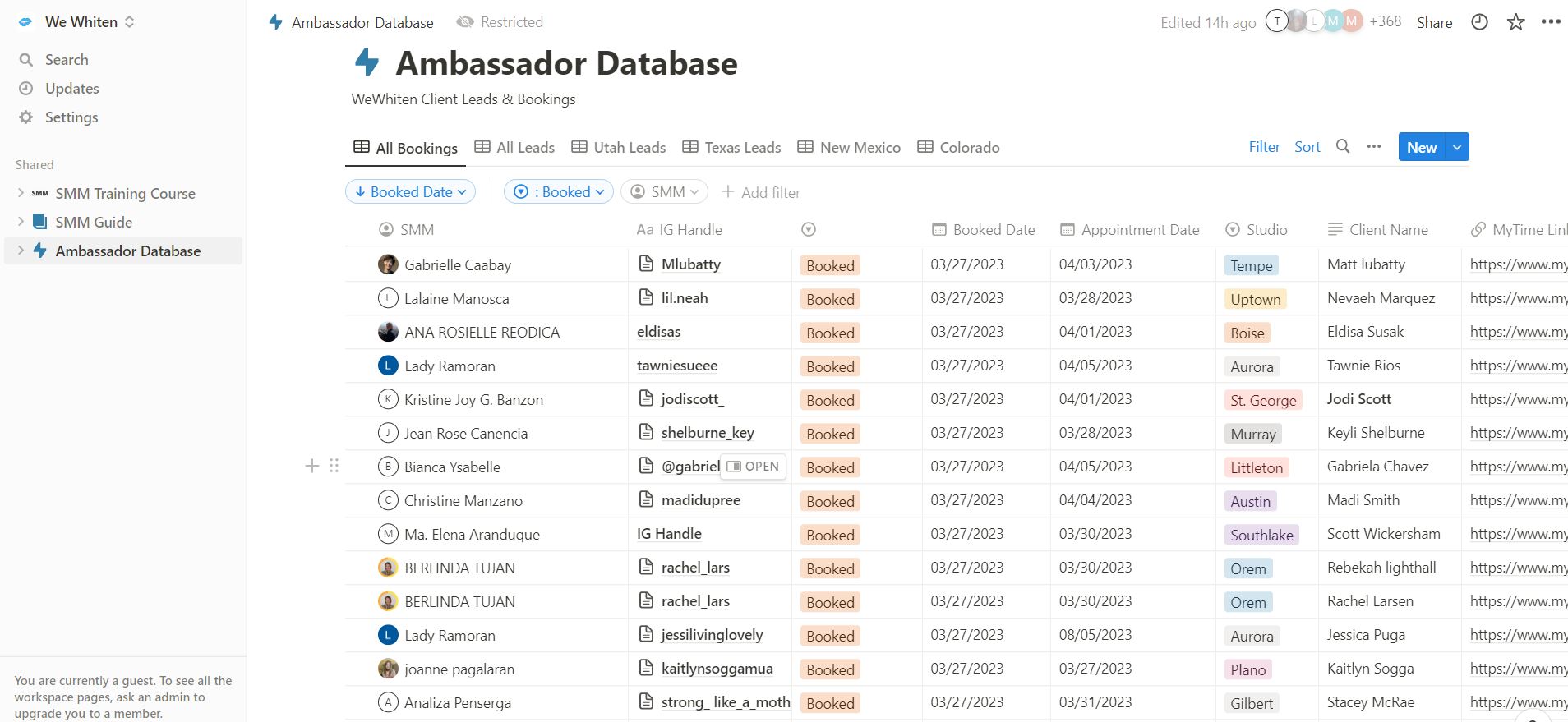Click the Uptown studio tag
This screenshot has height=722, width=1568.
click(1255, 299)
